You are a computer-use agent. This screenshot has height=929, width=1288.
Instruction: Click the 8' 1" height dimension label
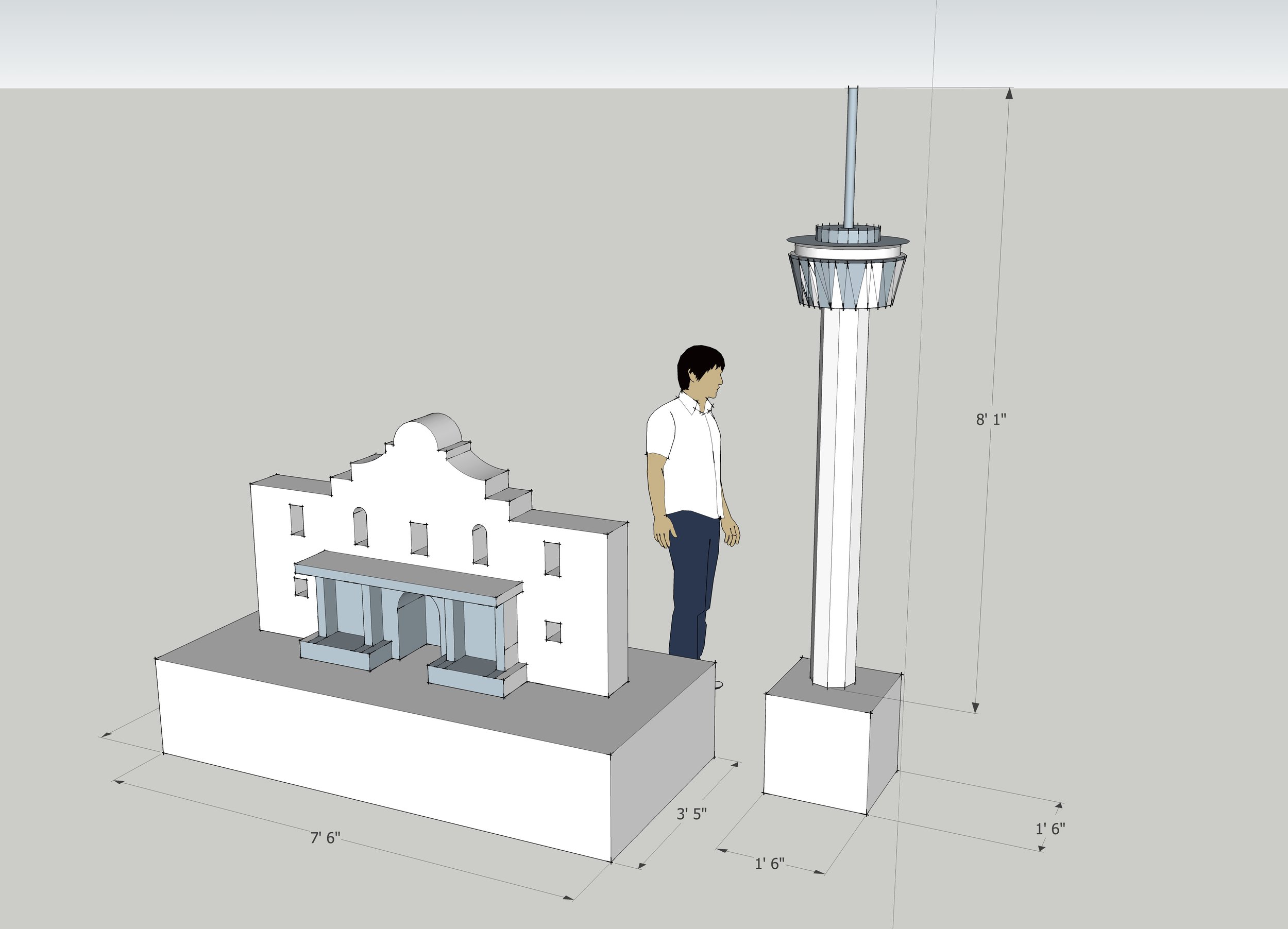991,419
